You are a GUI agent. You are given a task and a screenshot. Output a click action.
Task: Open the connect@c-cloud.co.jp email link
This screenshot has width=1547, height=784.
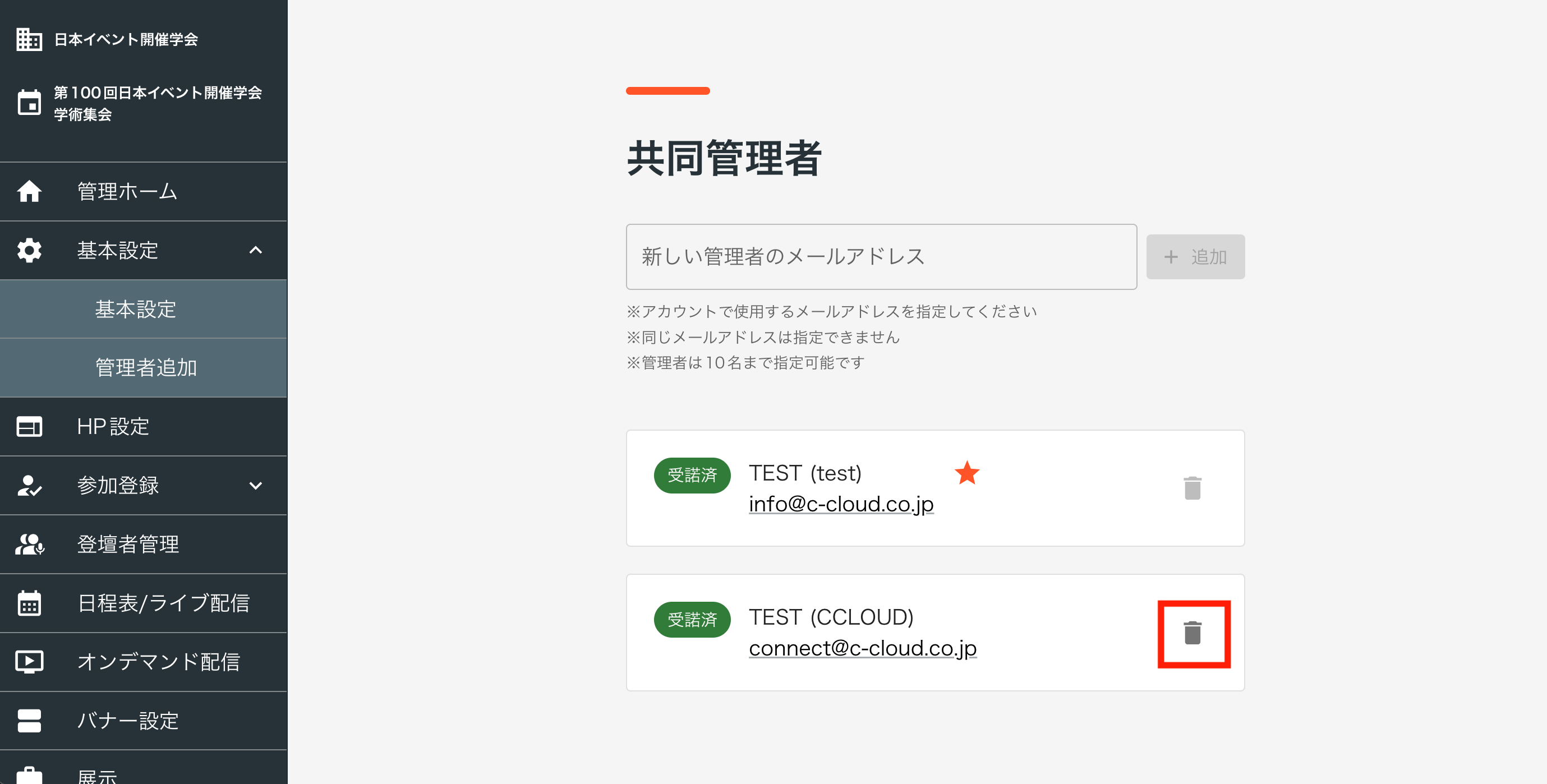(x=862, y=648)
